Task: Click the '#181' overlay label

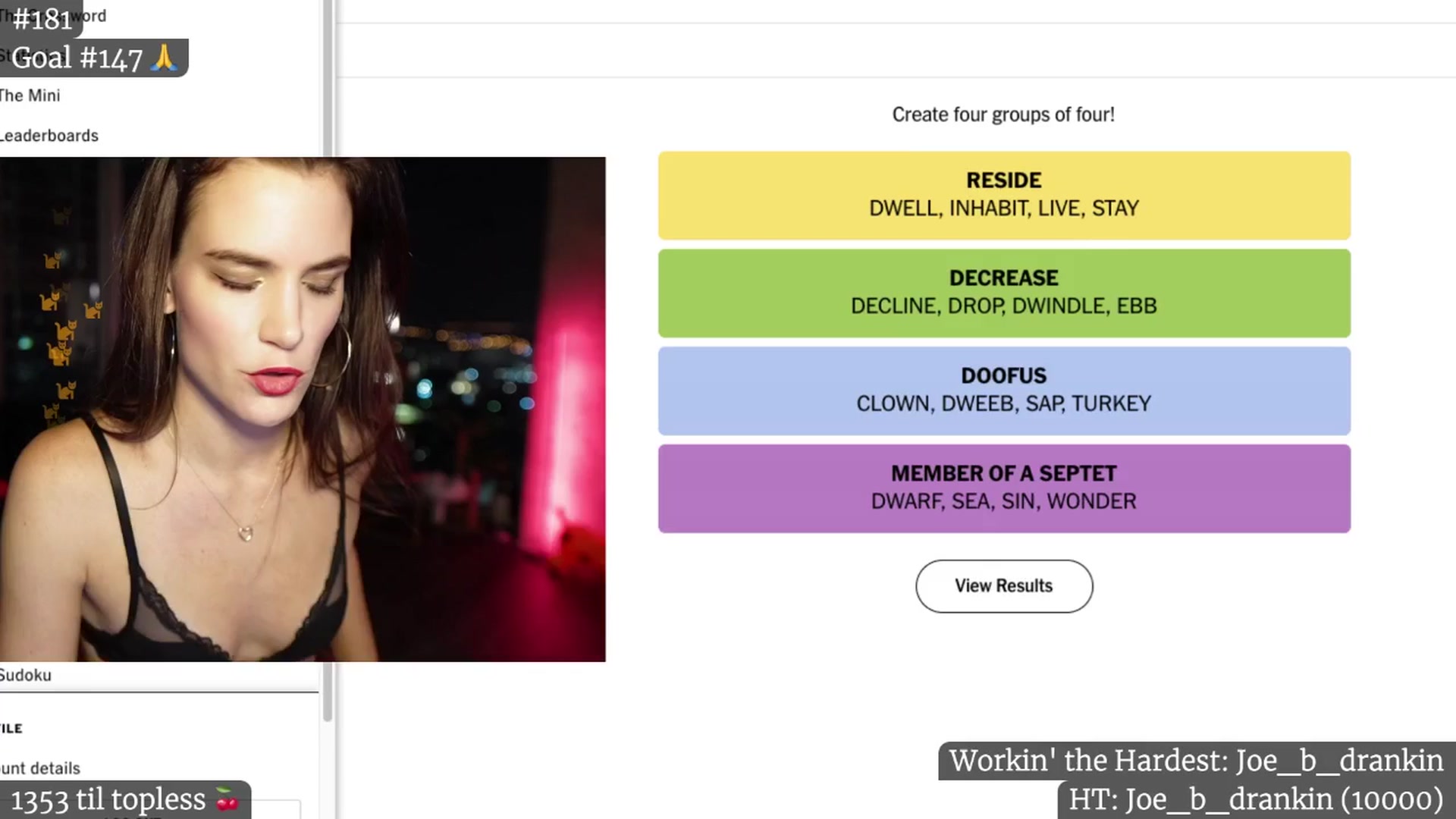Action: pyautogui.click(x=42, y=19)
